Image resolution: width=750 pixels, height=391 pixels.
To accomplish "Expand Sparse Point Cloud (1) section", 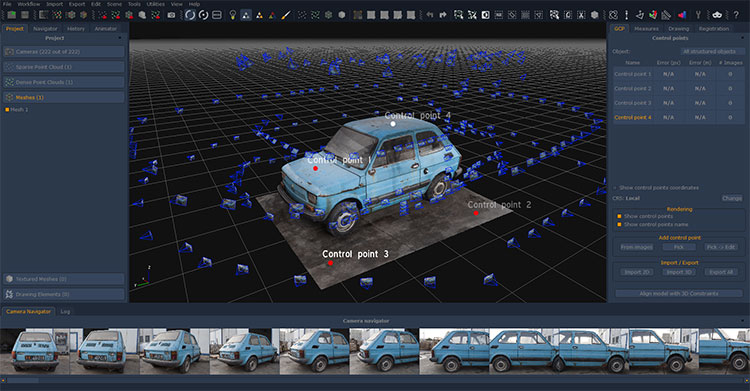I will [64, 67].
